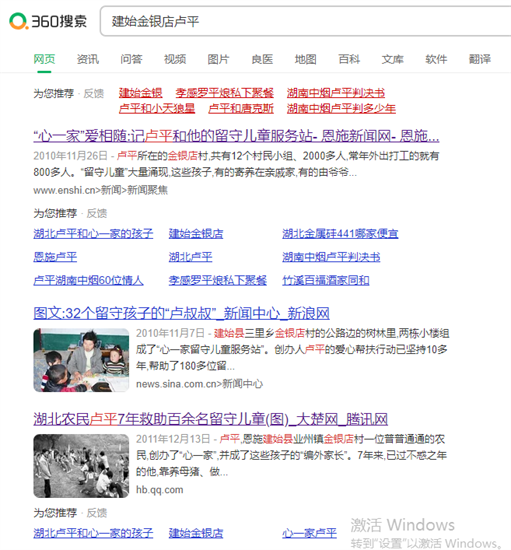Click the hb.qq.com source URL
Screen dimensions: 511x550
[160, 490]
